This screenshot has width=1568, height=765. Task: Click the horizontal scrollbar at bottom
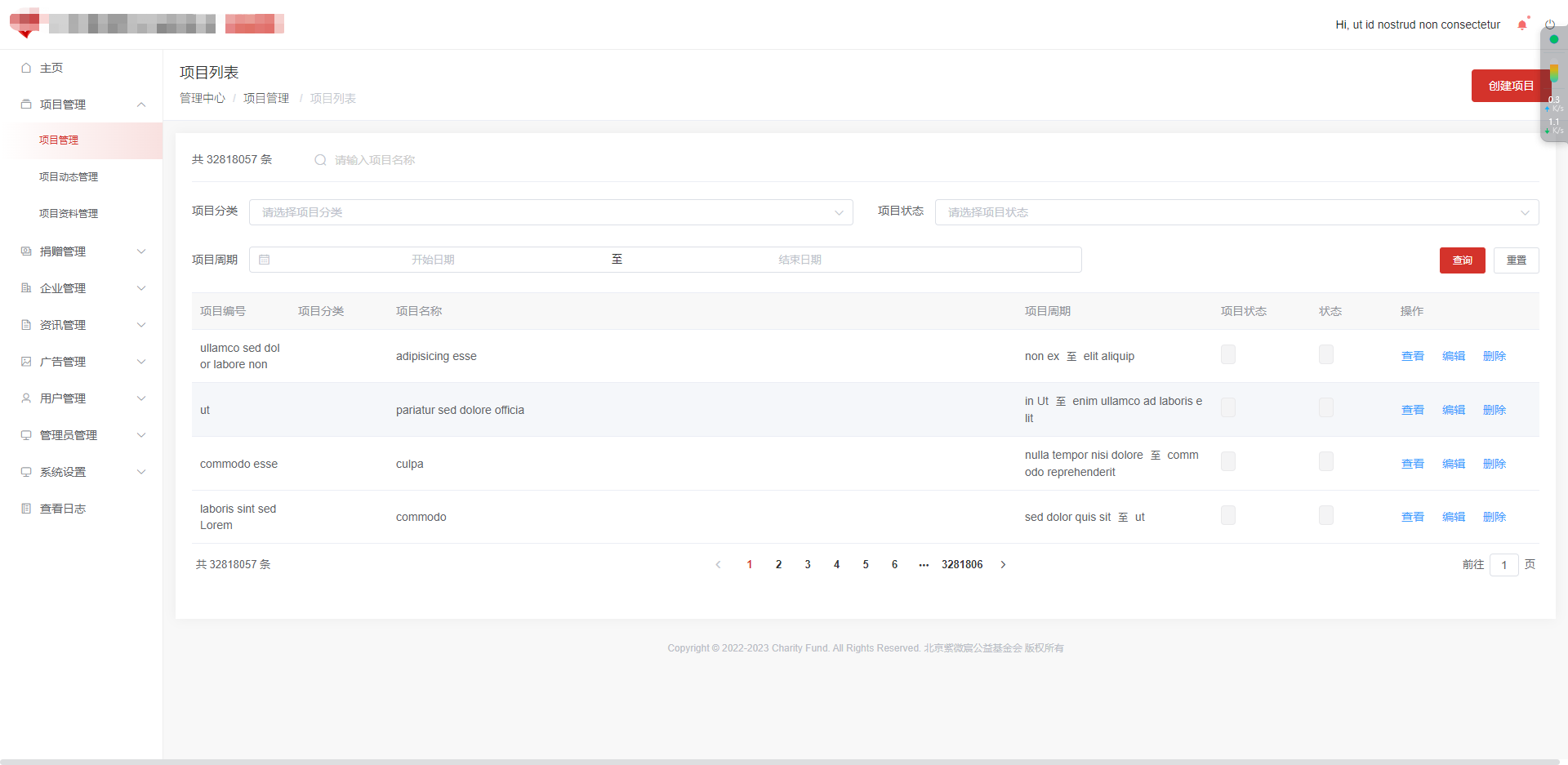point(780,762)
